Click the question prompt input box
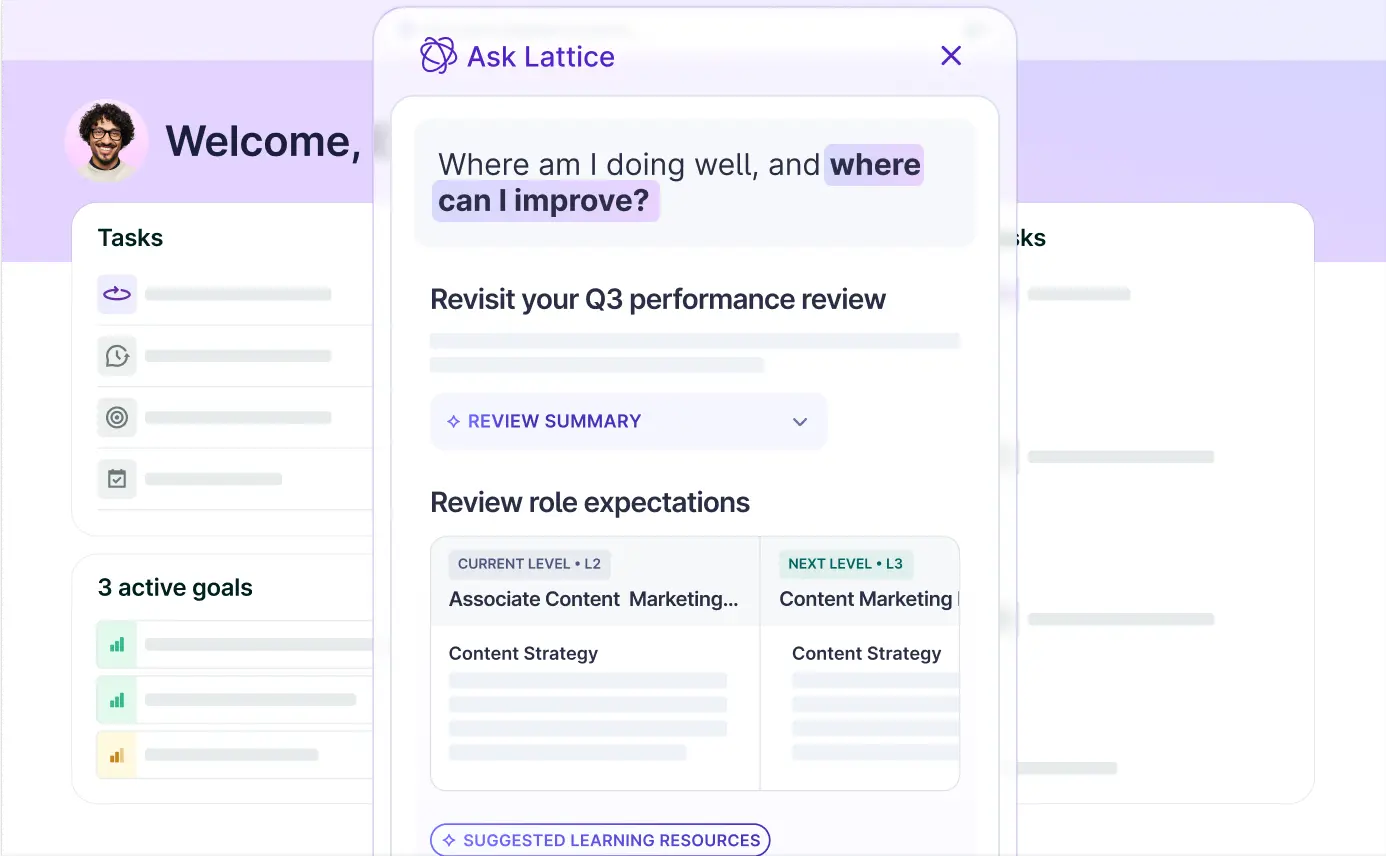 694,183
